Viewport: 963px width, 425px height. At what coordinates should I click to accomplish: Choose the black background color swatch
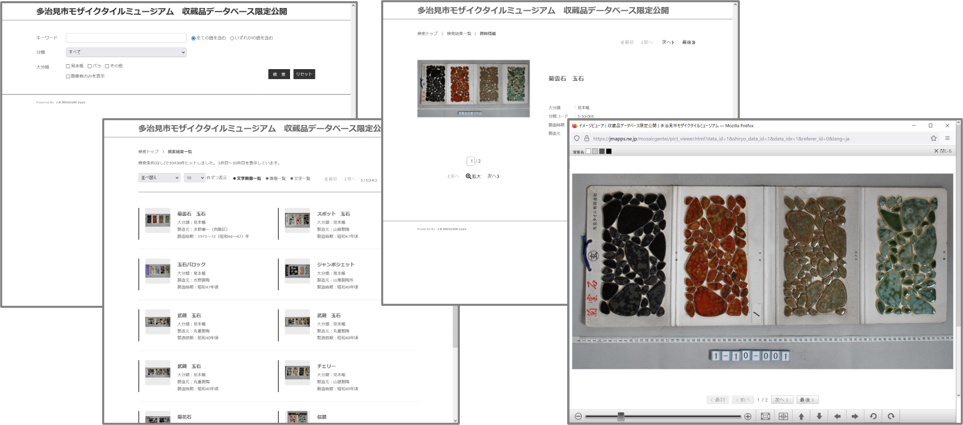[x=608, y=152]
